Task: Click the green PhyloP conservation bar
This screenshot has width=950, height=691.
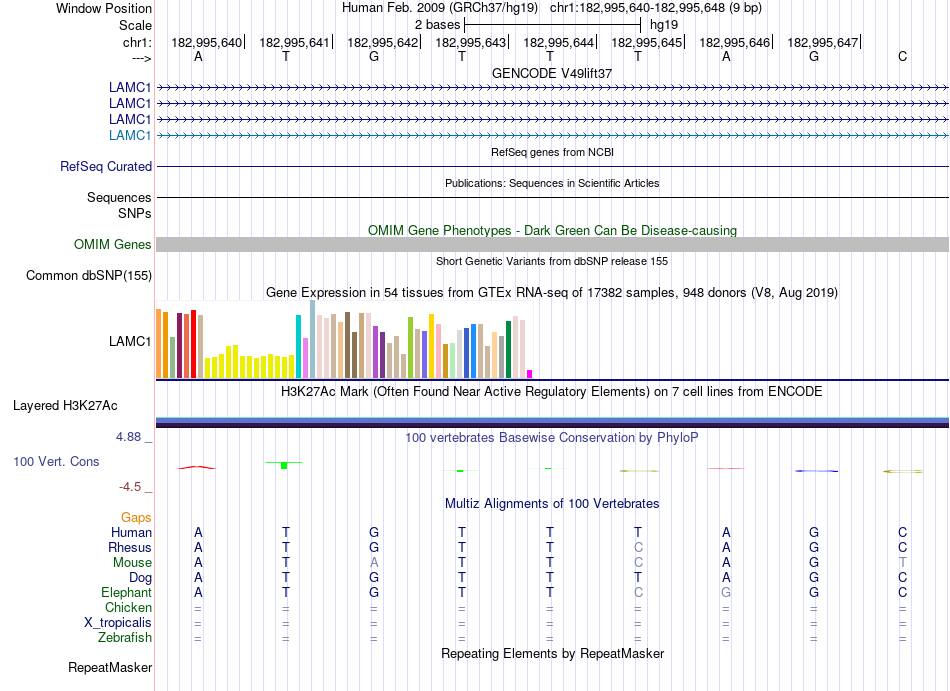Action: pyautogui.click(x=284, y=465)
